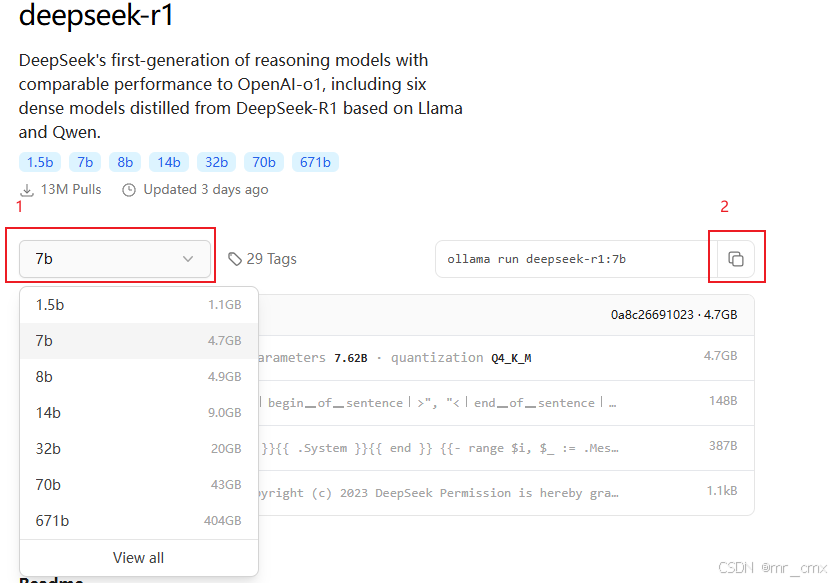Select 8b option in dropdown list
Image resolution: width=837 pixels, height=583 pixels.
tap(139, 377)
